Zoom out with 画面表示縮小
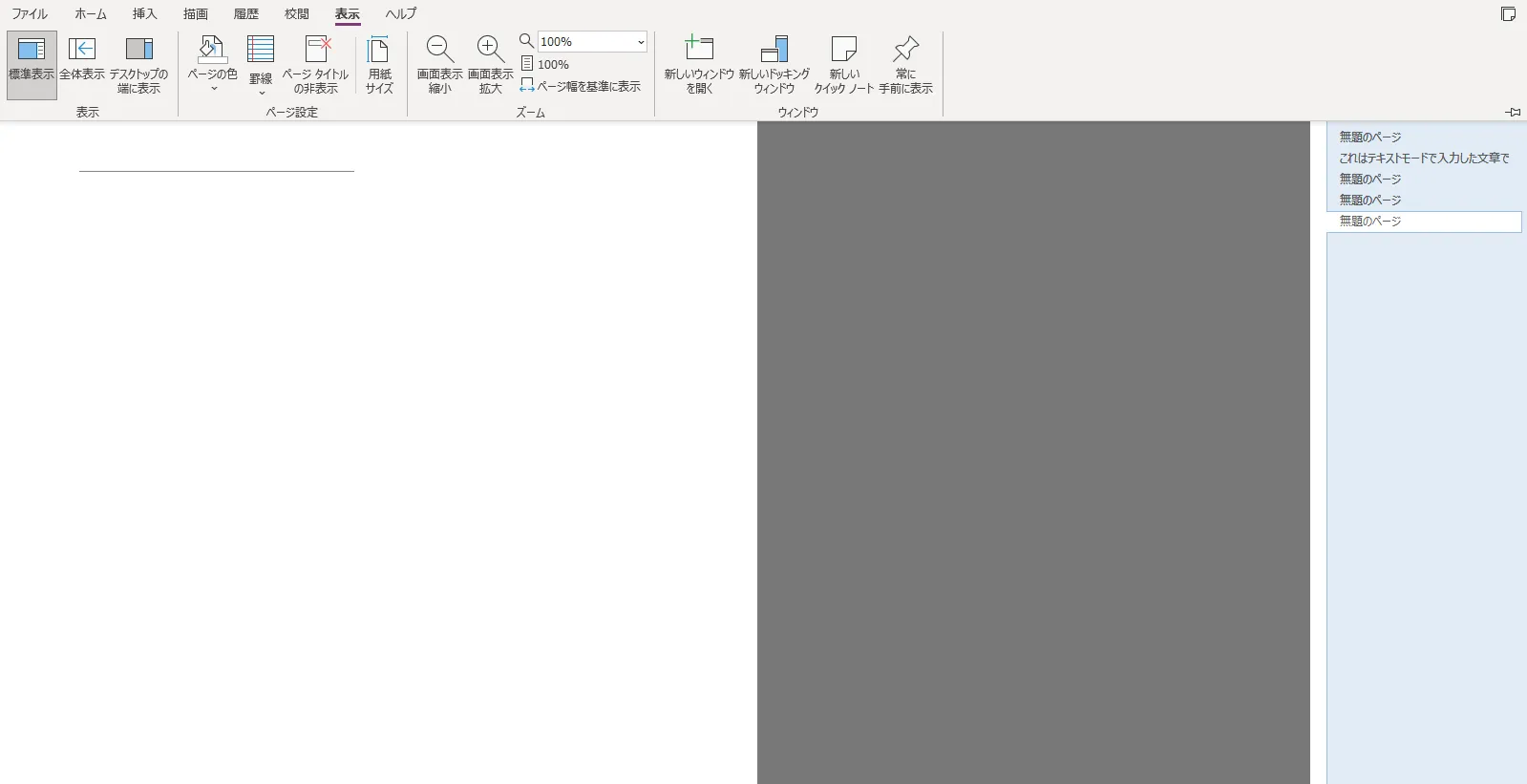 click(439, 64)
